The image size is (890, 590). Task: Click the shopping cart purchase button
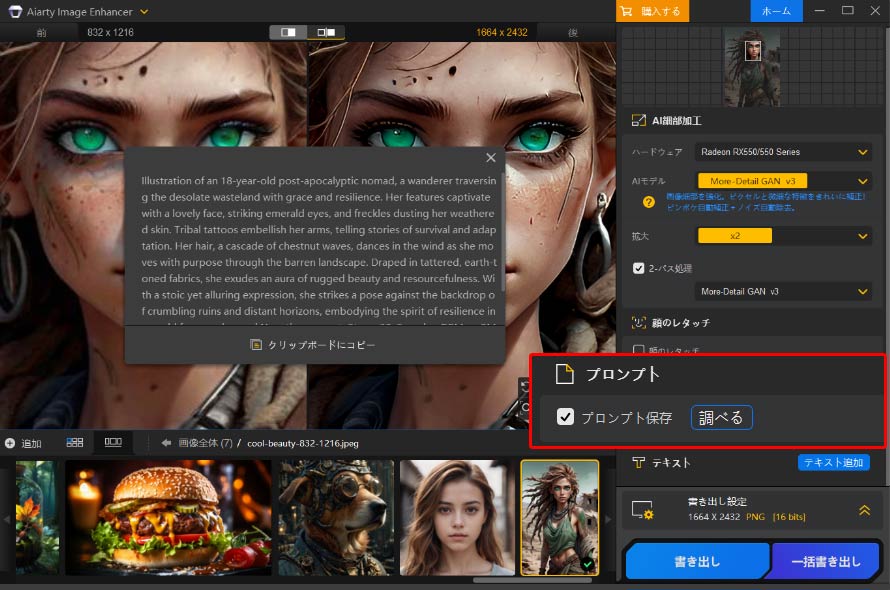[x=652, y=11]
